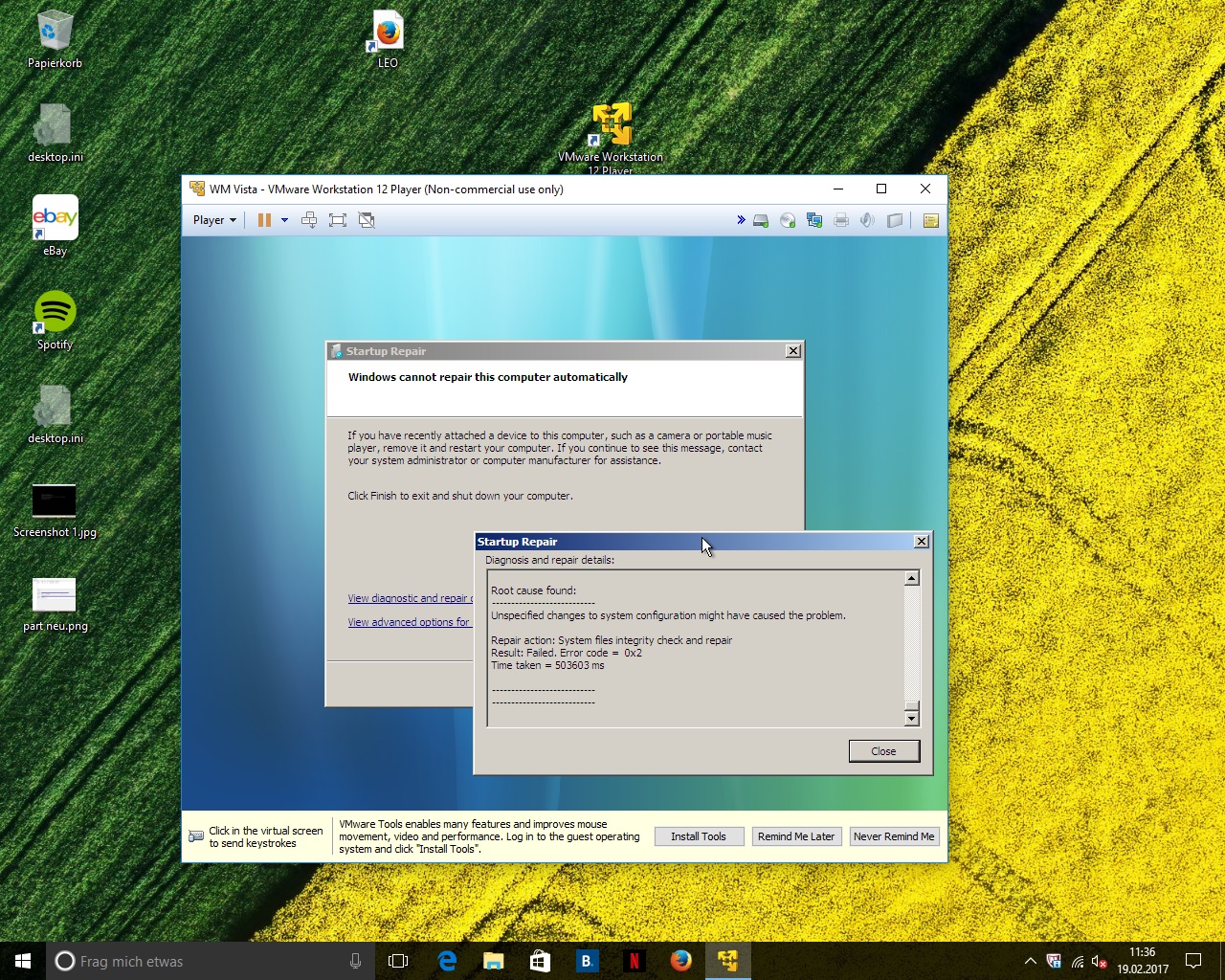Viewport: 1225px width, 980px height.
Task: Click the hard disk device icon
Action: point(761,220)
